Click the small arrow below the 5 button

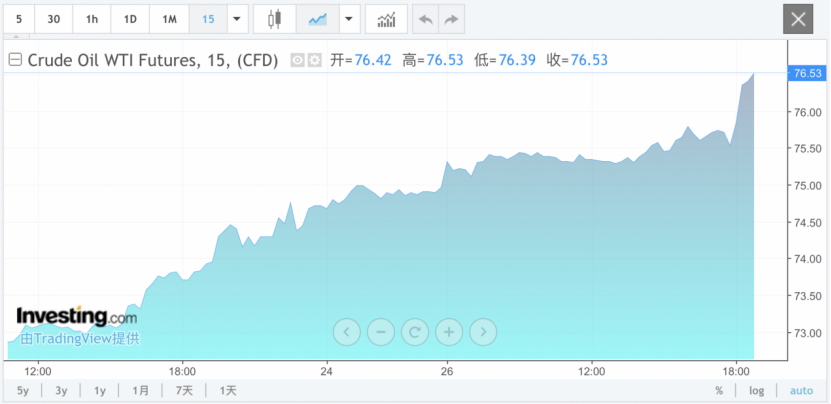point(16,37)
